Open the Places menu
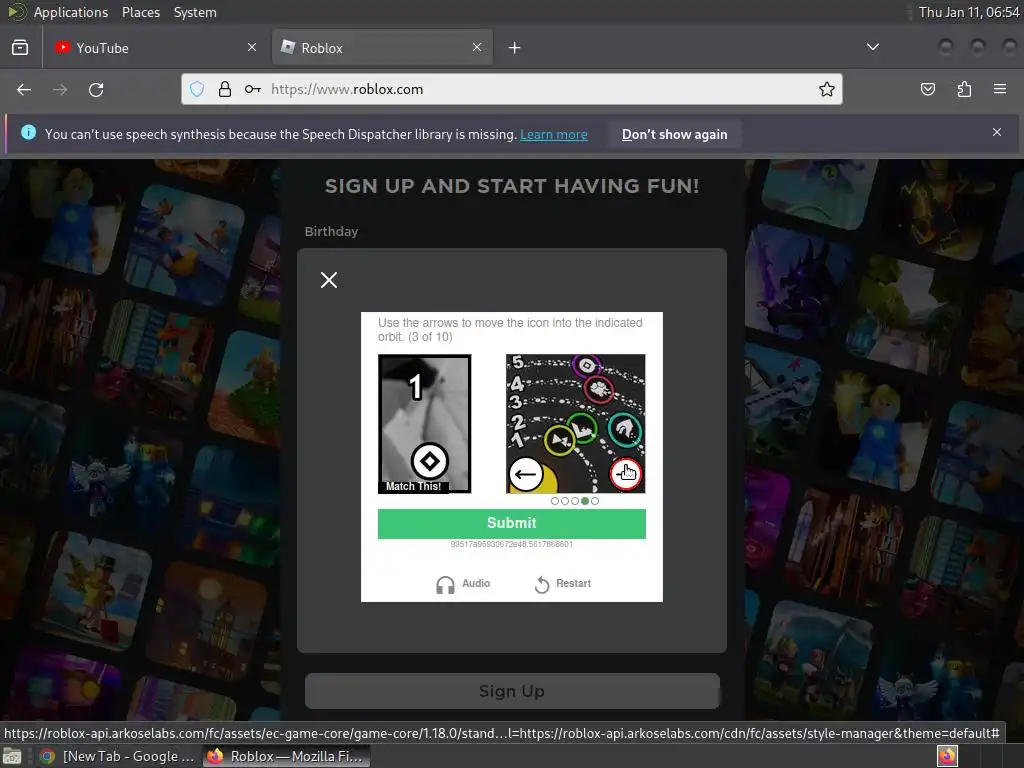 click(x=141, y=12)
